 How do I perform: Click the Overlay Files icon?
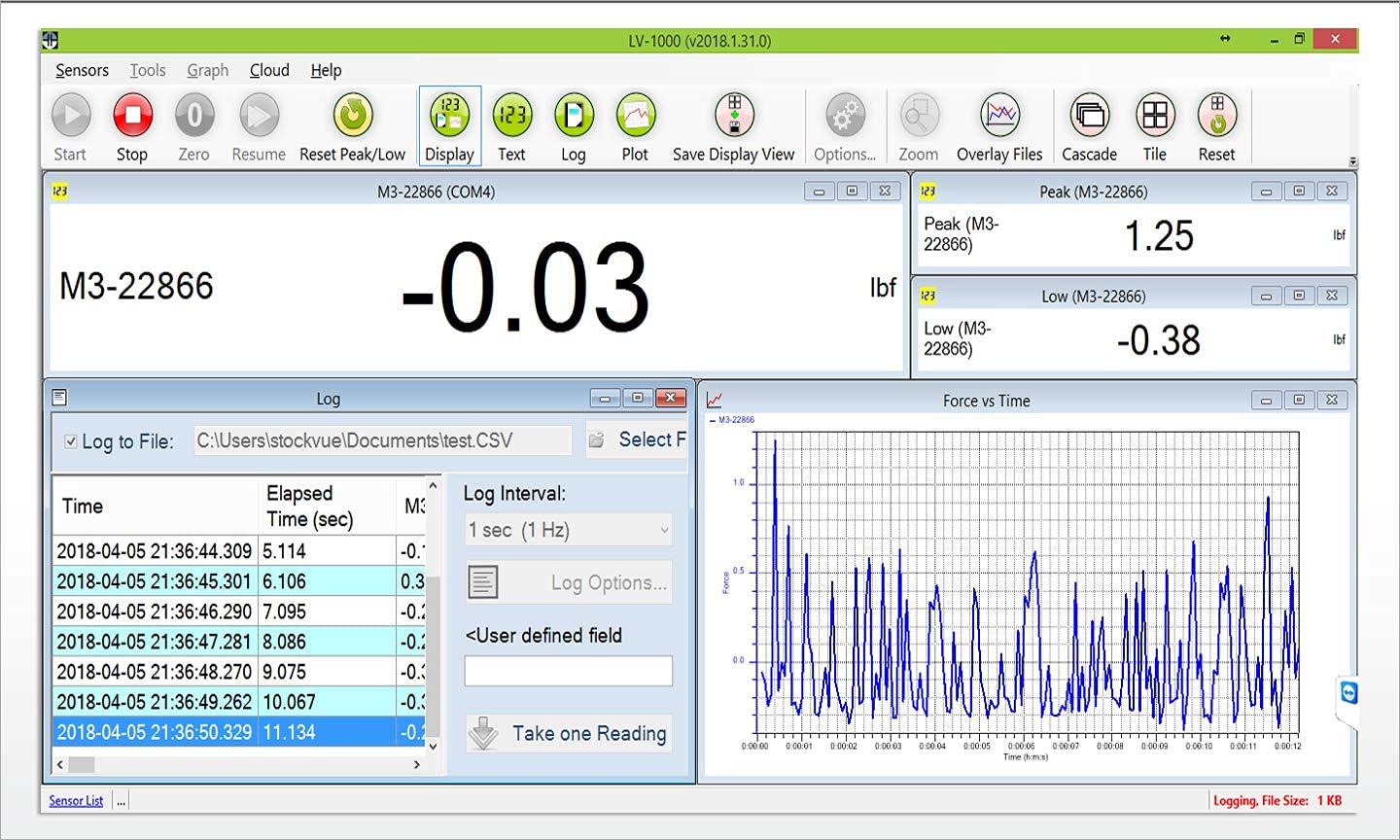click(x=999, y=117)
